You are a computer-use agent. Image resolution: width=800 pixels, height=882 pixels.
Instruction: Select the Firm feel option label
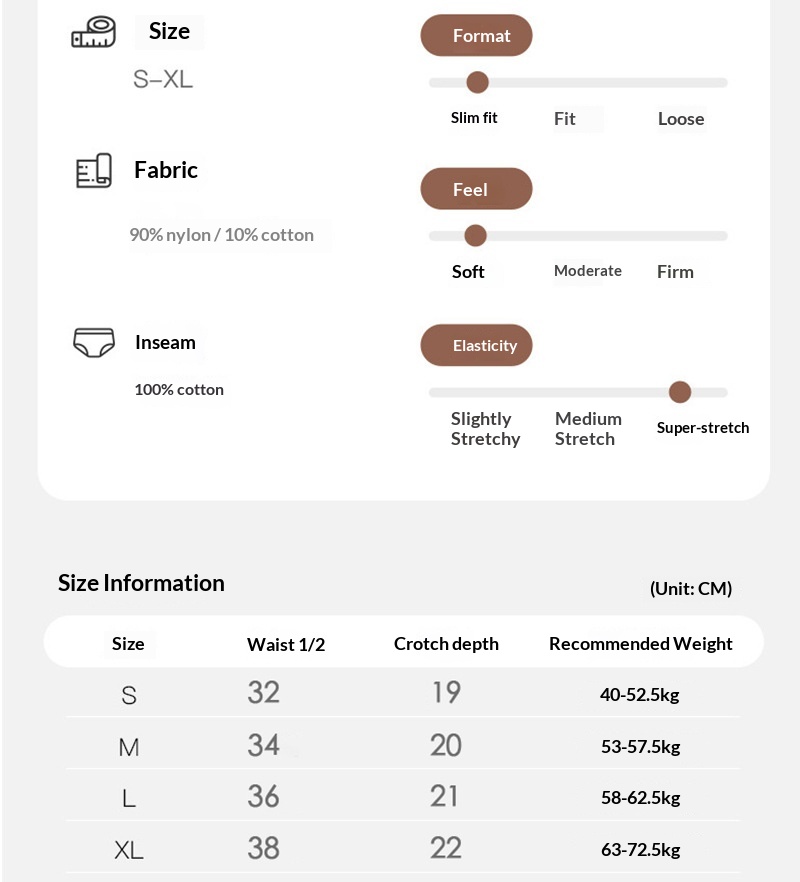pyautogui.click(x=675, y=272)
